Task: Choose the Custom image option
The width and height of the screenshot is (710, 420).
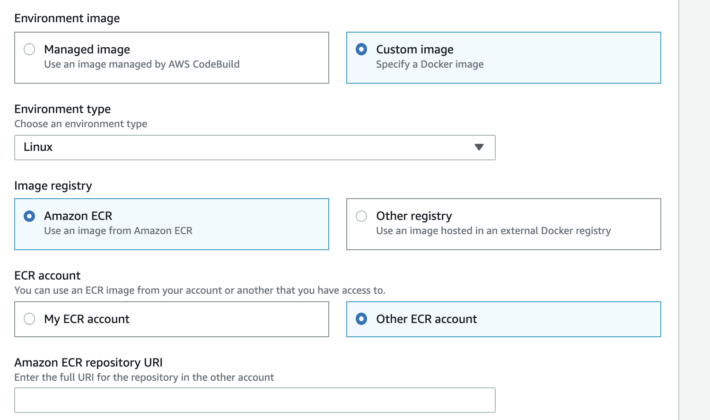Action: point(361,49)
